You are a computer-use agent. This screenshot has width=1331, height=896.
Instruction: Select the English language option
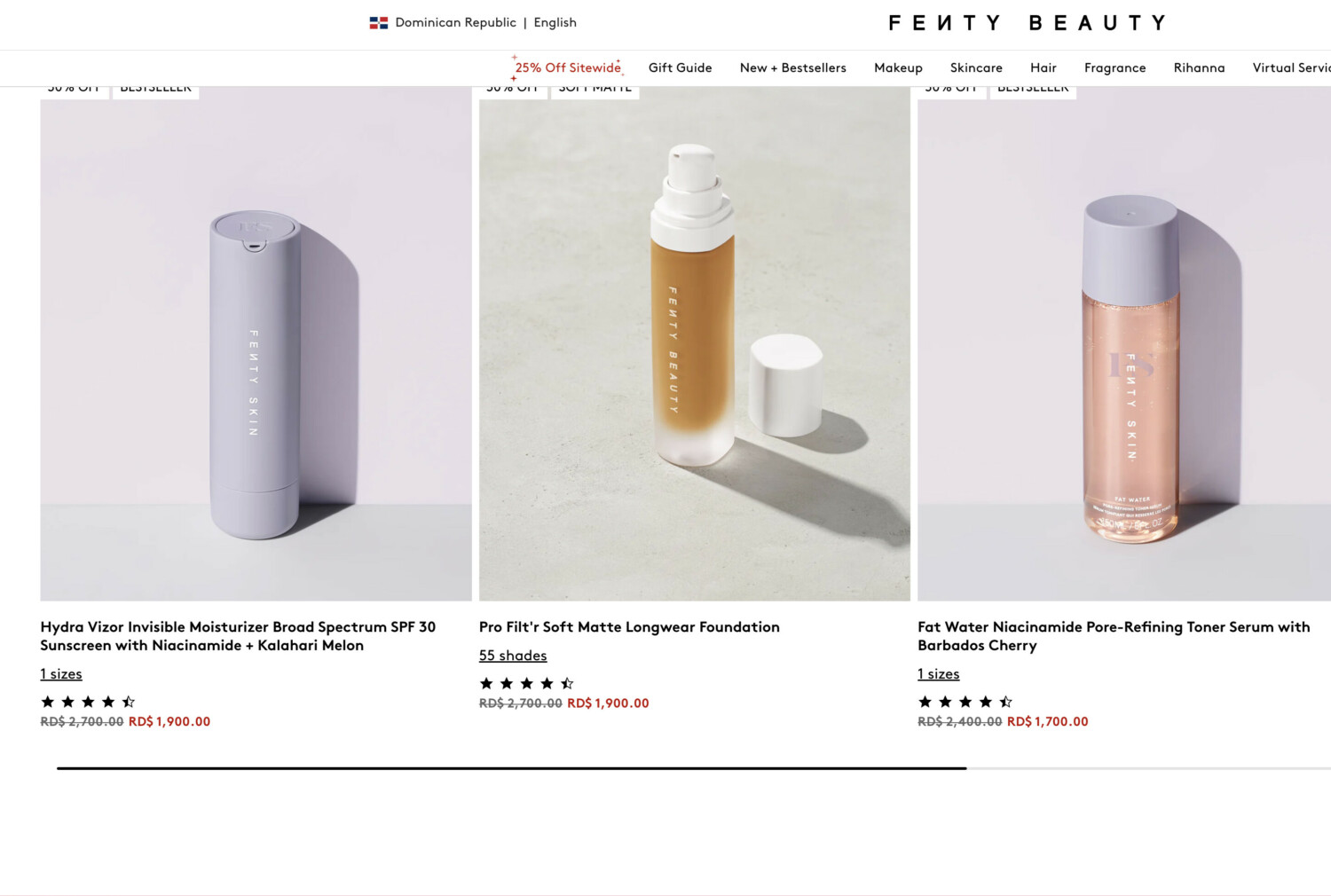pyautogui.click(x=555, y=23)
